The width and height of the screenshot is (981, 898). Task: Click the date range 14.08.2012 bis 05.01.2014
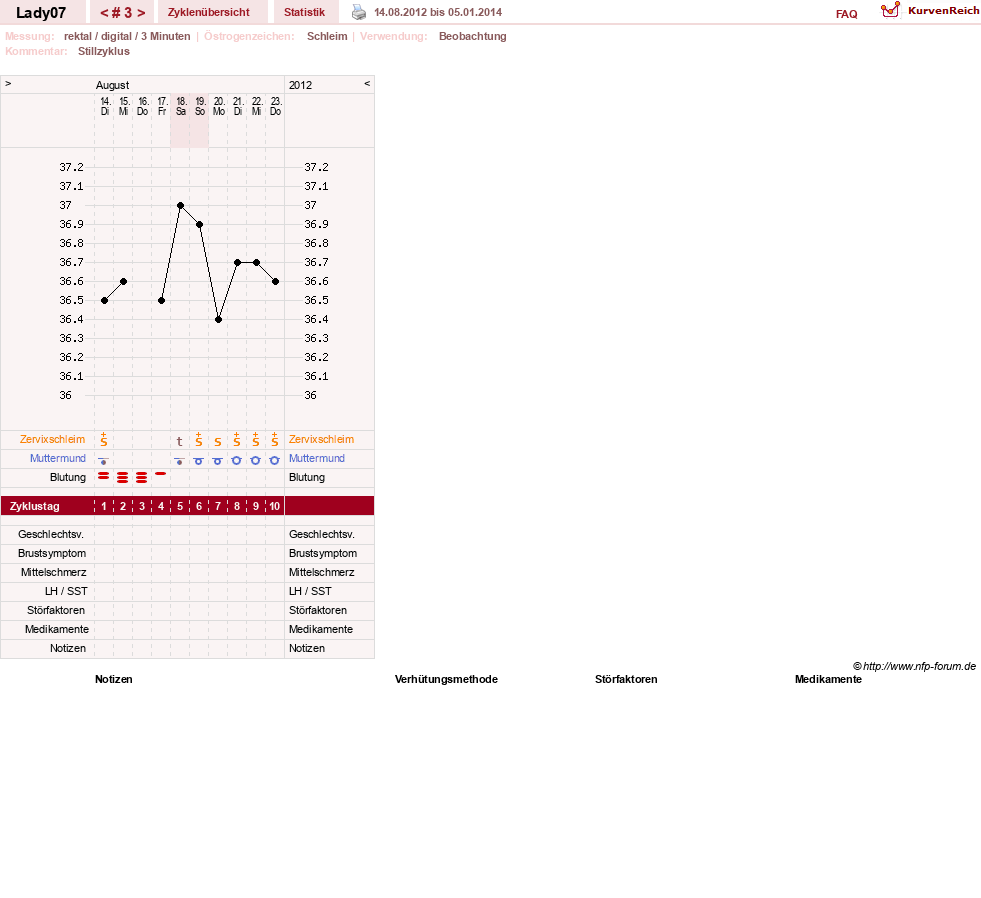point(438,12)
